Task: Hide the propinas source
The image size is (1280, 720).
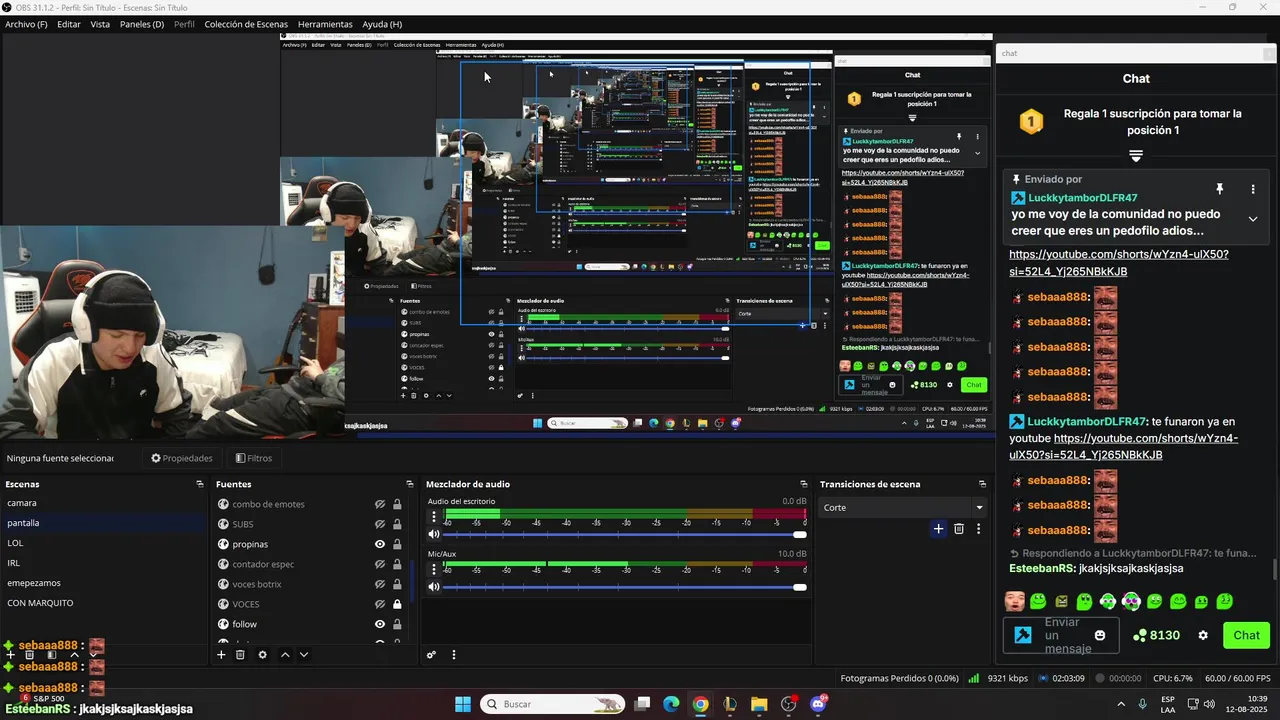Action: [x=380, y=544]
